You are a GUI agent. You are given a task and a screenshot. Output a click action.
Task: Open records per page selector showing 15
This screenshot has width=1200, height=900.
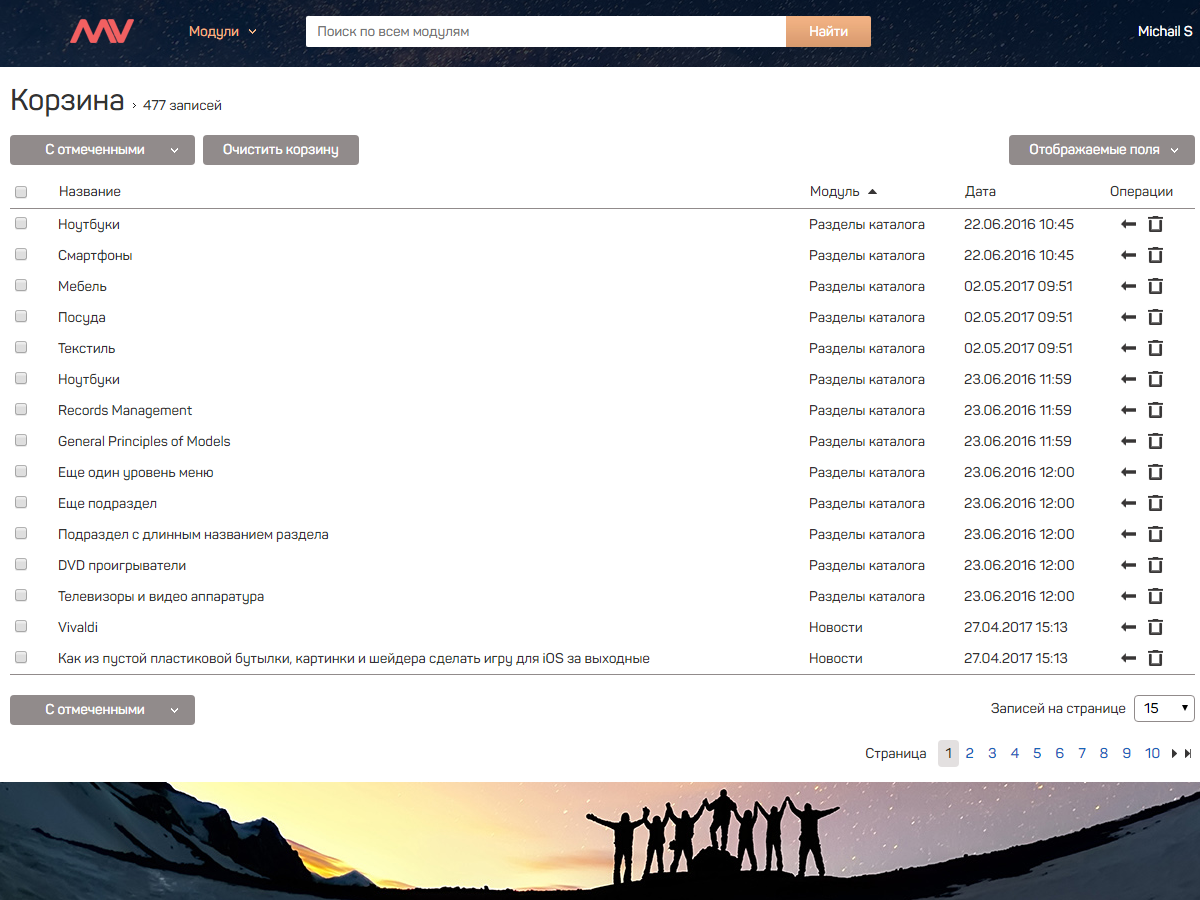pyautogui.click(x=1164, y=708)
